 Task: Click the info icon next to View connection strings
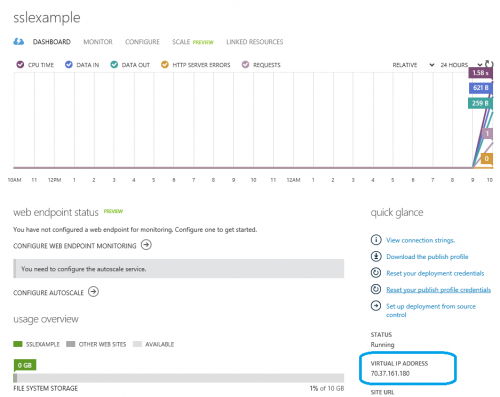(376, 240)
